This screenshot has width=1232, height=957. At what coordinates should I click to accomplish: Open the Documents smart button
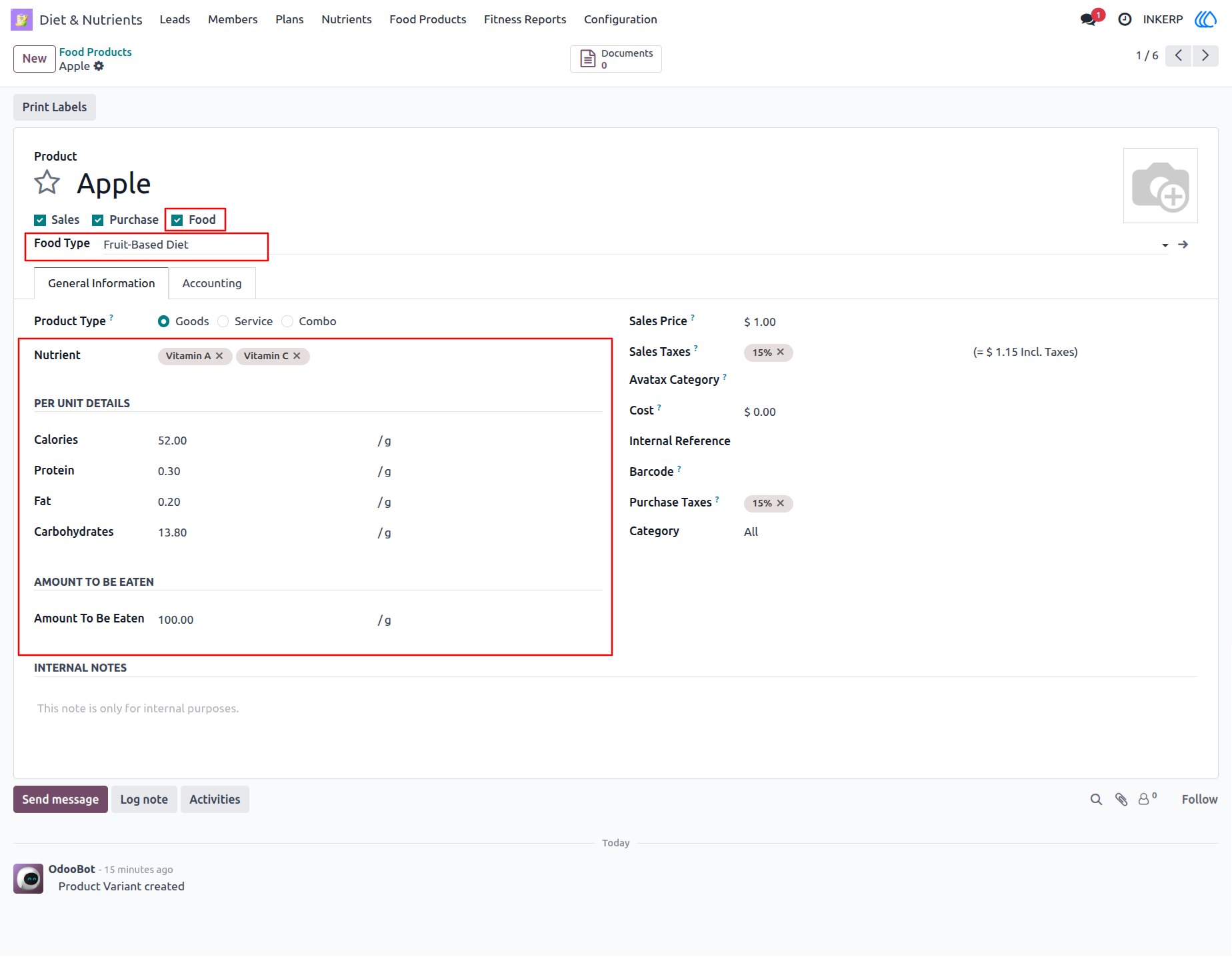coord(616,59)
